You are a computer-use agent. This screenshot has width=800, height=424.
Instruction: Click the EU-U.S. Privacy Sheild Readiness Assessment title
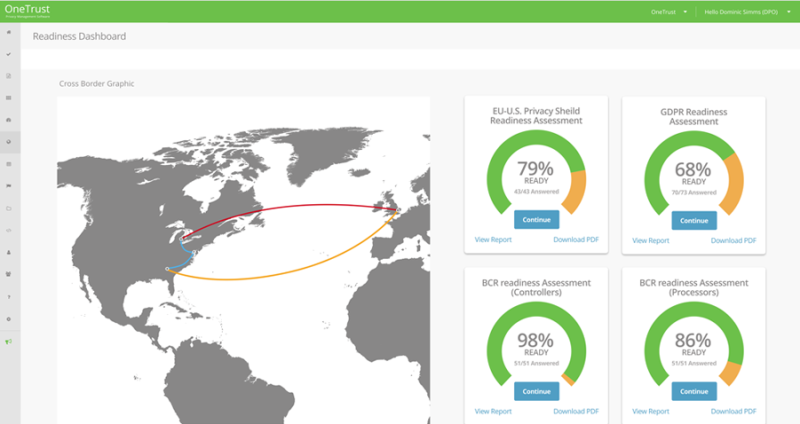(536, 116)
